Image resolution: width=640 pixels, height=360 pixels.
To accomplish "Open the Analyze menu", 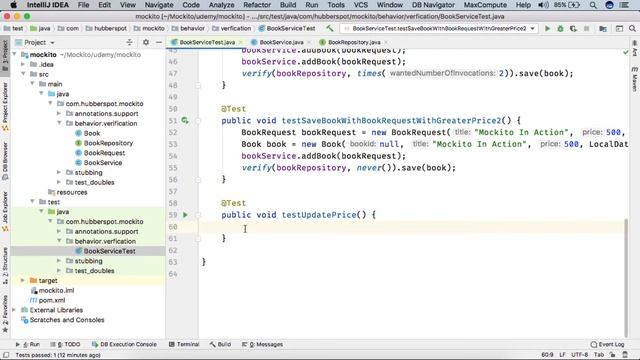I will (222, 5).
